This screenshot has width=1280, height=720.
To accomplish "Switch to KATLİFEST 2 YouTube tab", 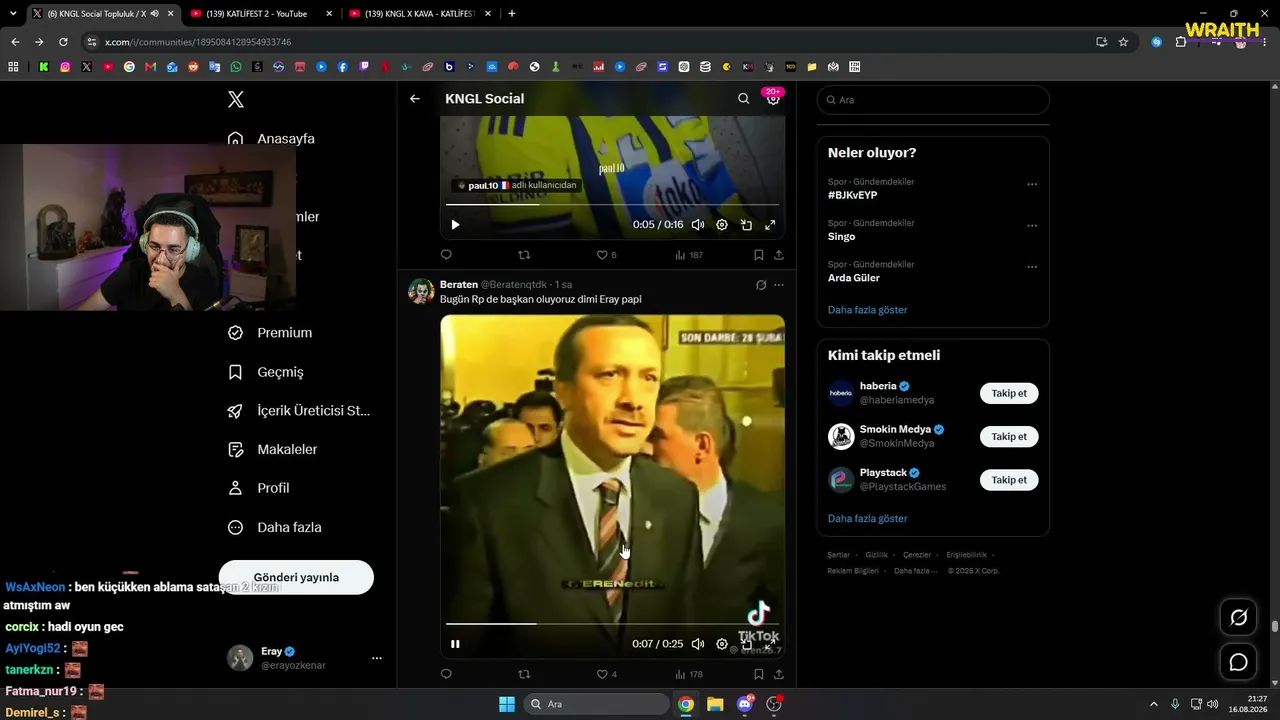I will pyautogui.click(x=259, y=14).
